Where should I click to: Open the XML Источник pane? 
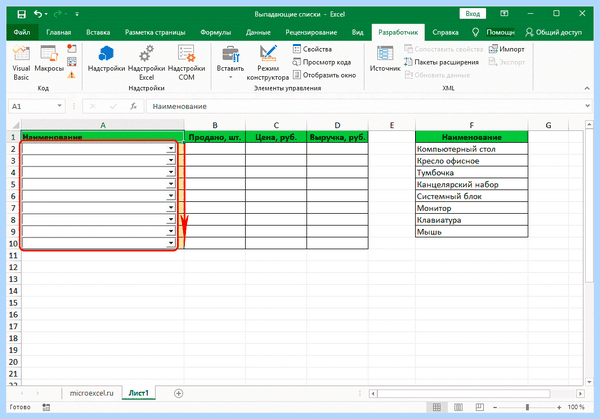[x=385, y=59]
